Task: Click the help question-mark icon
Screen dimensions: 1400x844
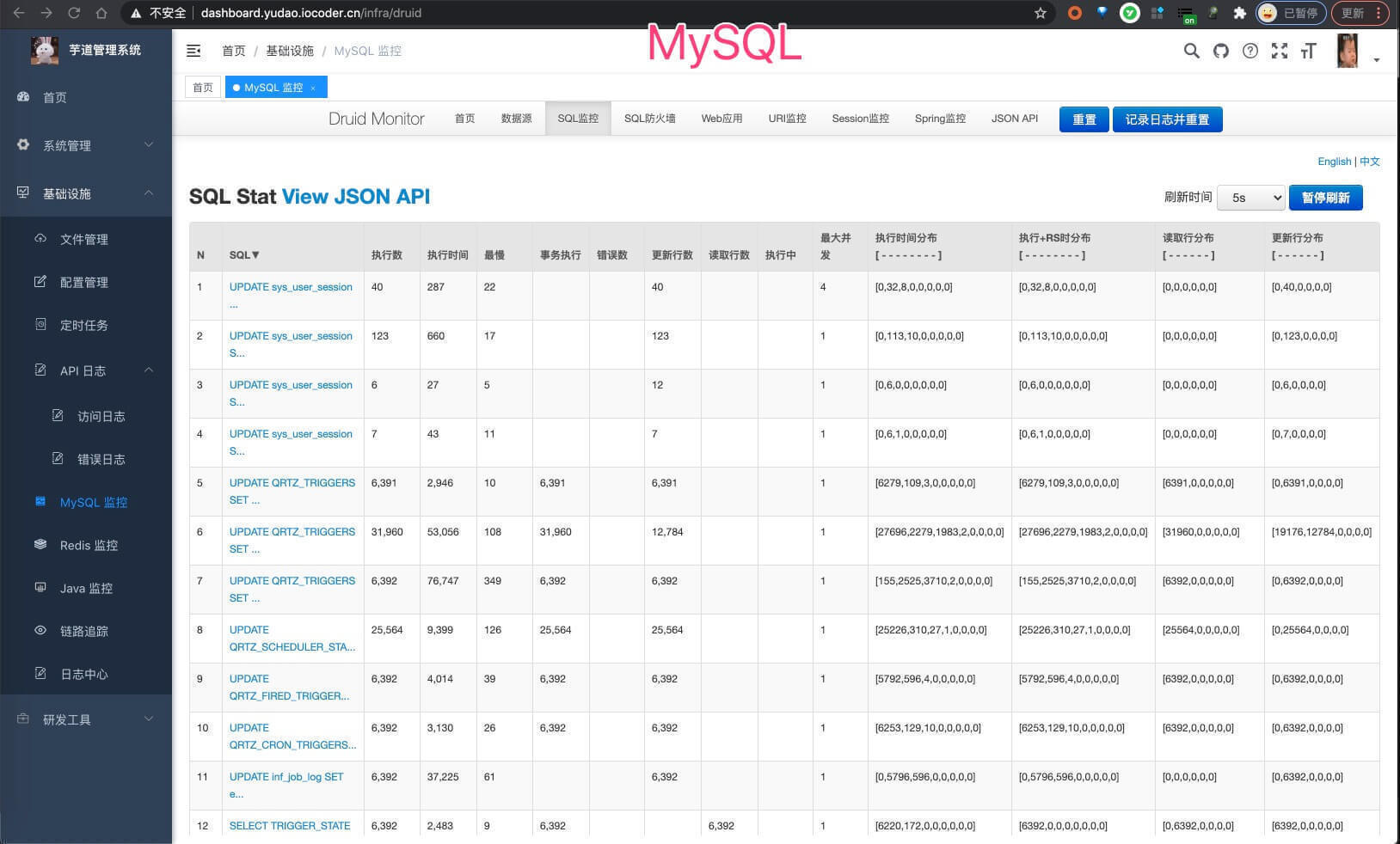Action: (x=1250, y=51)
